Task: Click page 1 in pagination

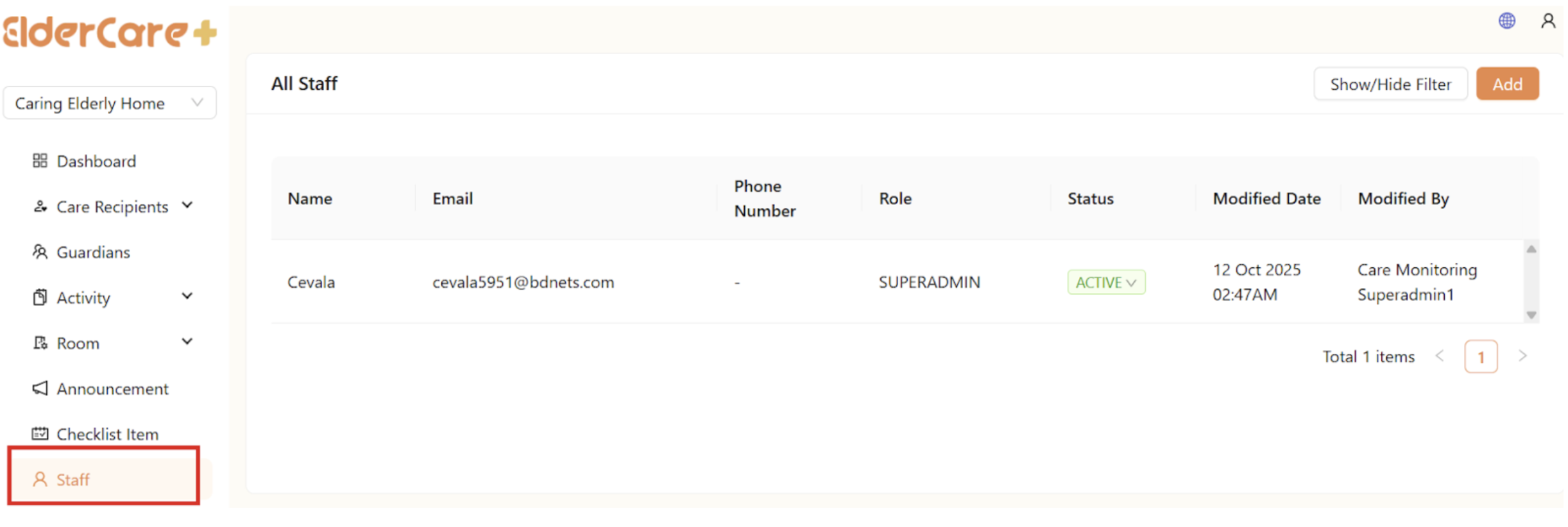Action: [x=1481, y=356]
